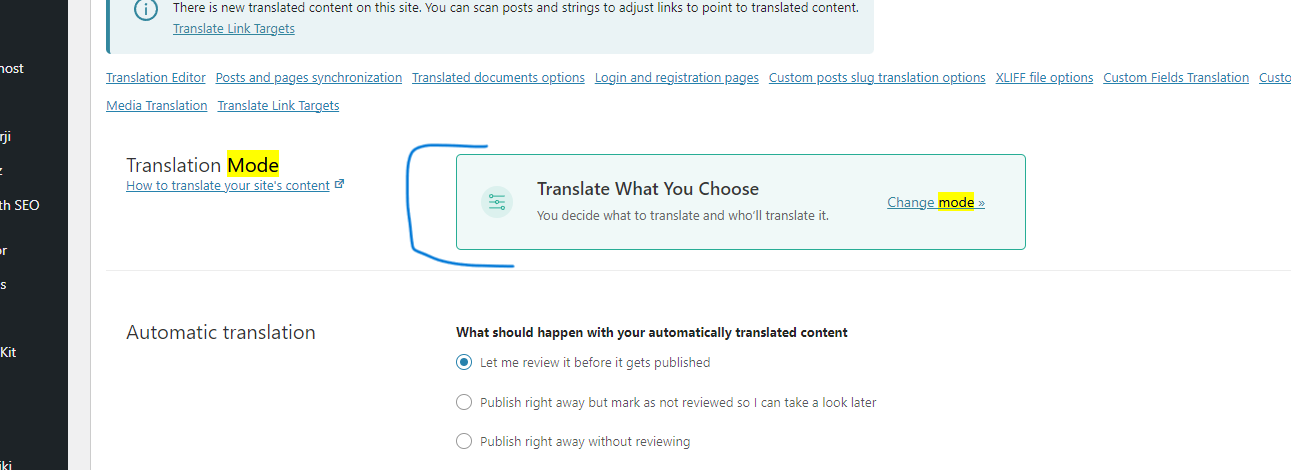
Task: Click the info icon in the notice banner
Action: pos(146,10)
